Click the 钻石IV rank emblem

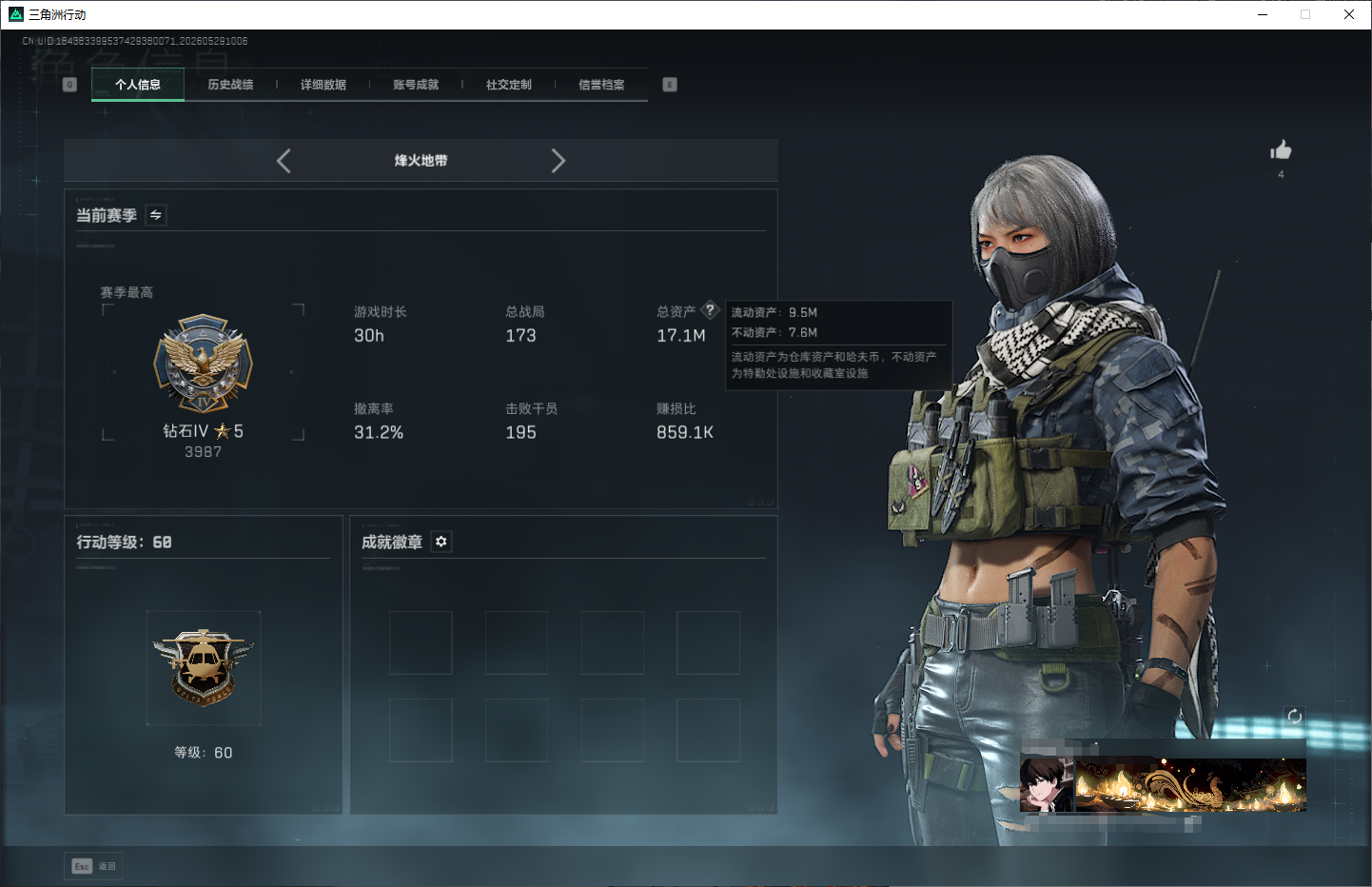tap(204, 365)
